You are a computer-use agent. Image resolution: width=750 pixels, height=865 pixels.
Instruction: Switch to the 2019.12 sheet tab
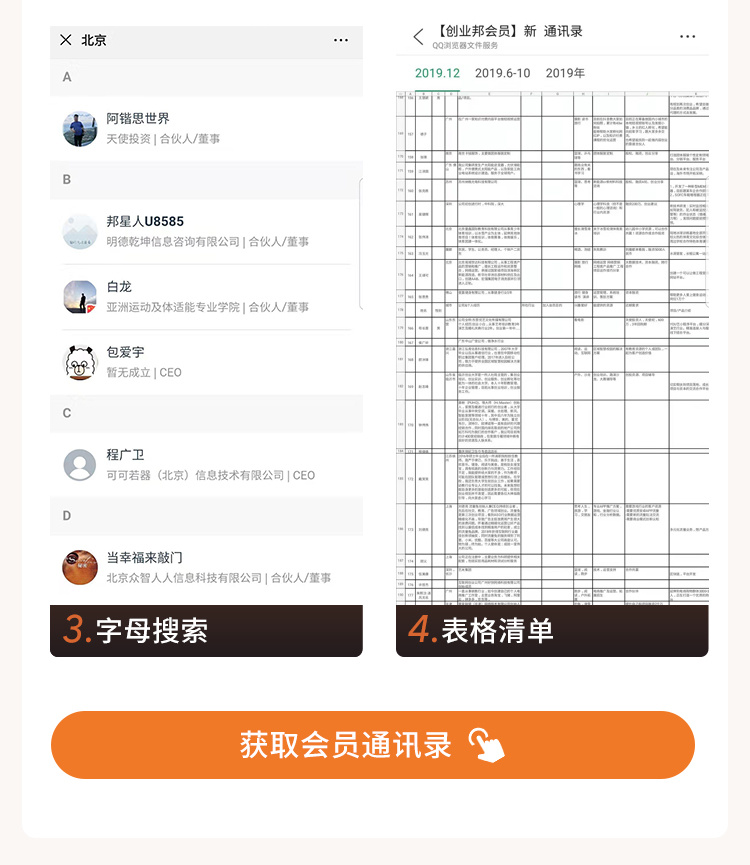pos(437,73)
